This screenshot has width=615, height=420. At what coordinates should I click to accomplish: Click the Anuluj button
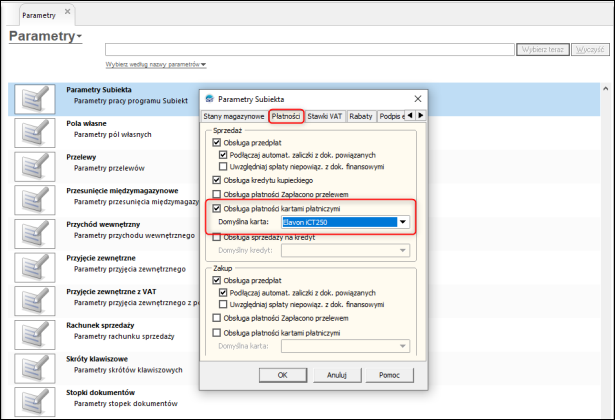point(337,375)
